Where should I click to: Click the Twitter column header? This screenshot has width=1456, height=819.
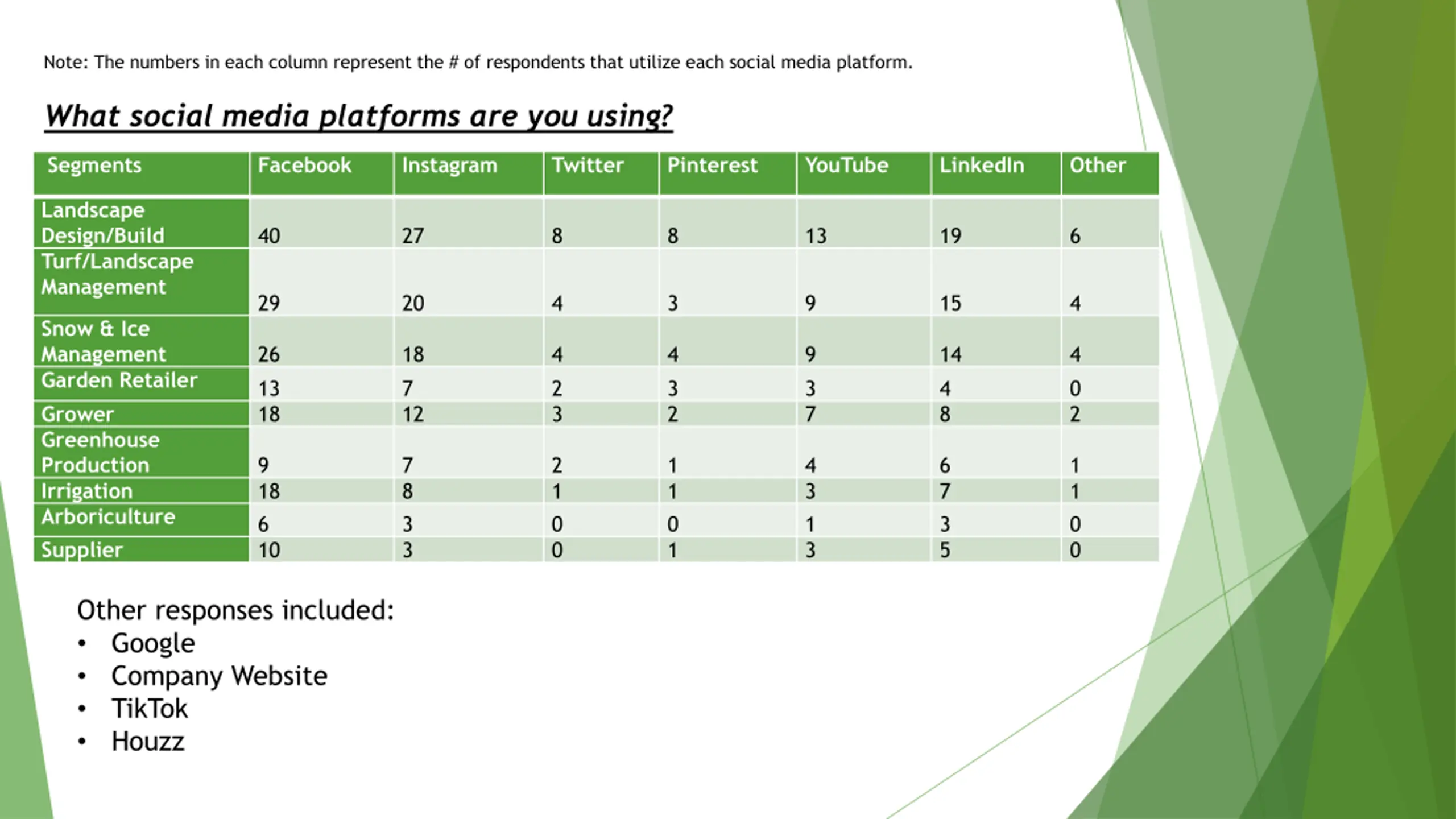[x=601, y=173]
